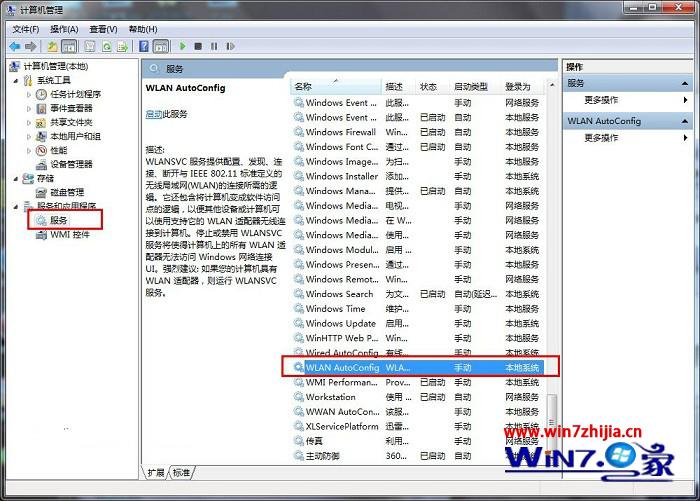Click the Up one level toolbar icon
This screenshot has height=501, width=700.
tap(53, 46)
